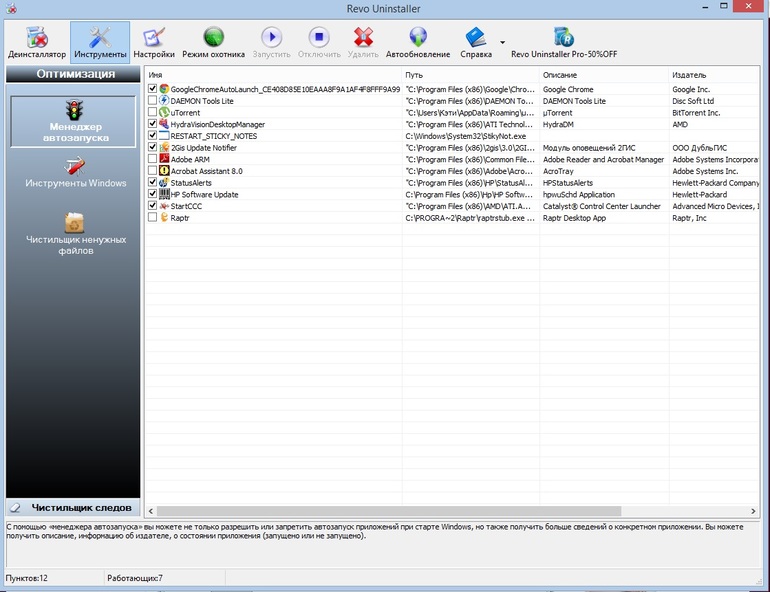This screenshot has width=770, height=592.
Task: Click horizontal scrollbar right arrow
Action: click(753, 511)
